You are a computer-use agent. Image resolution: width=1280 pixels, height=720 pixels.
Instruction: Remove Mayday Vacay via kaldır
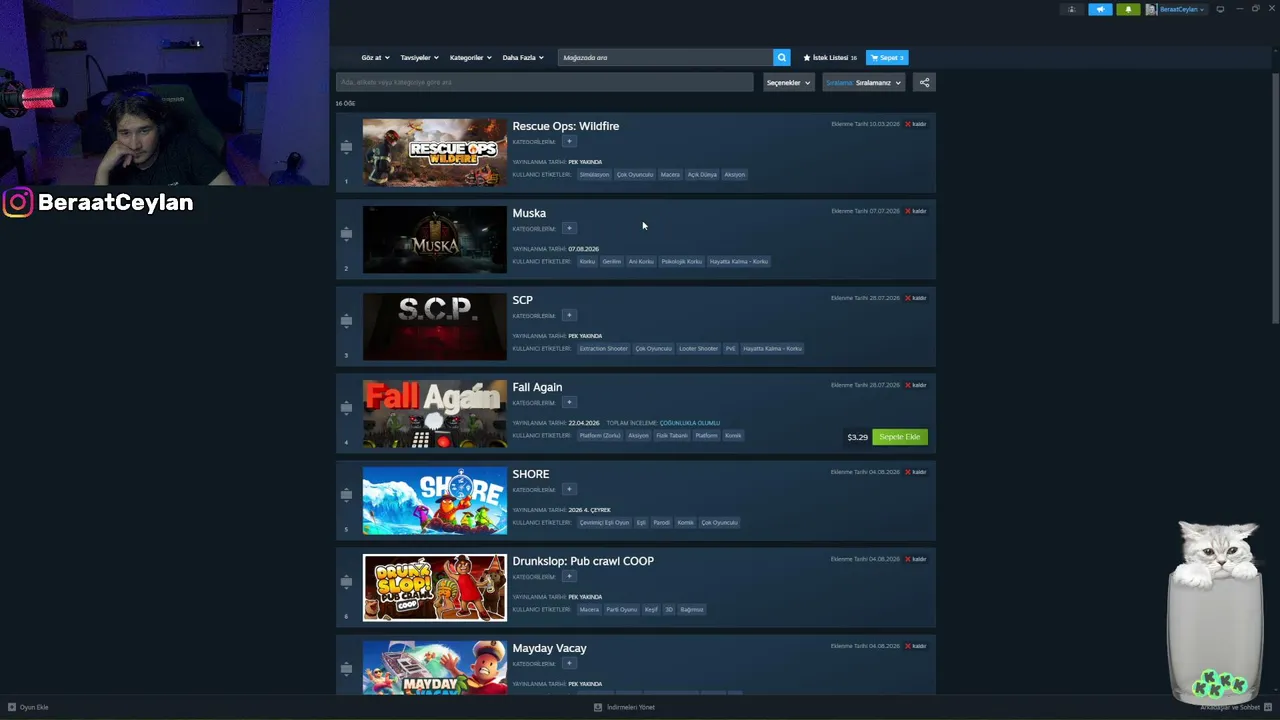click(x=915, y=646)
